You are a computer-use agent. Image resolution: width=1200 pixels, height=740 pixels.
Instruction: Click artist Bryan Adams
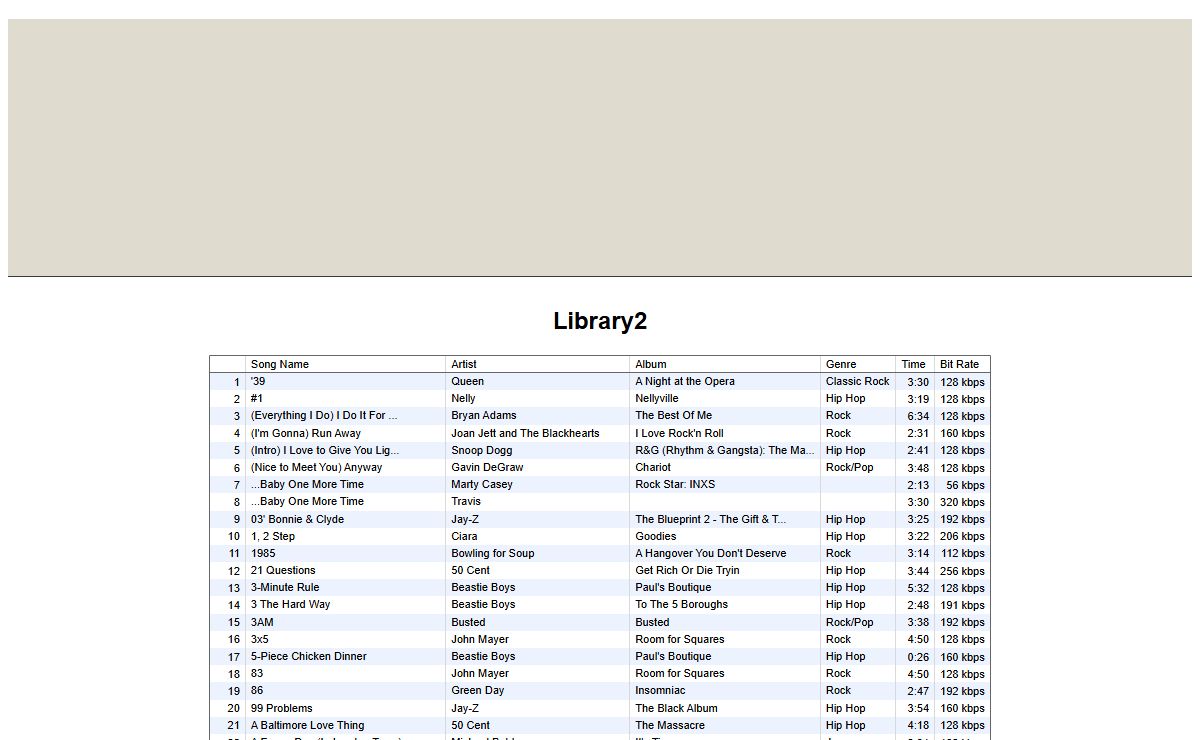[484, 415]
